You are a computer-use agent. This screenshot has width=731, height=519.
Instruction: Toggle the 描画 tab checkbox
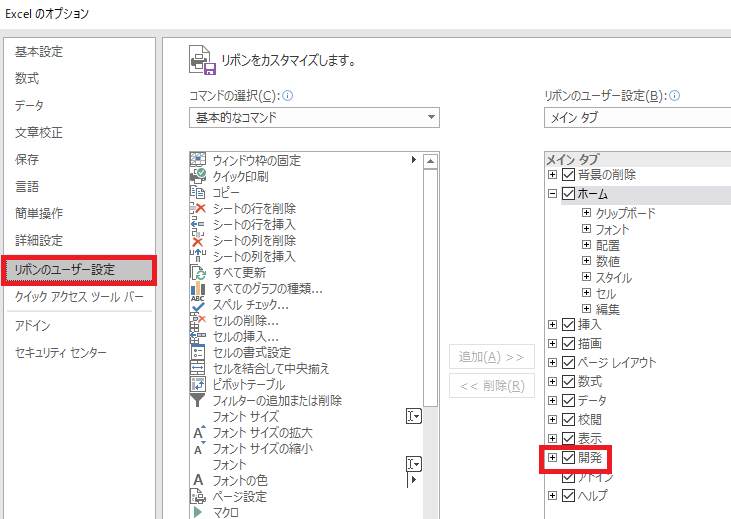tap(568, 344)
